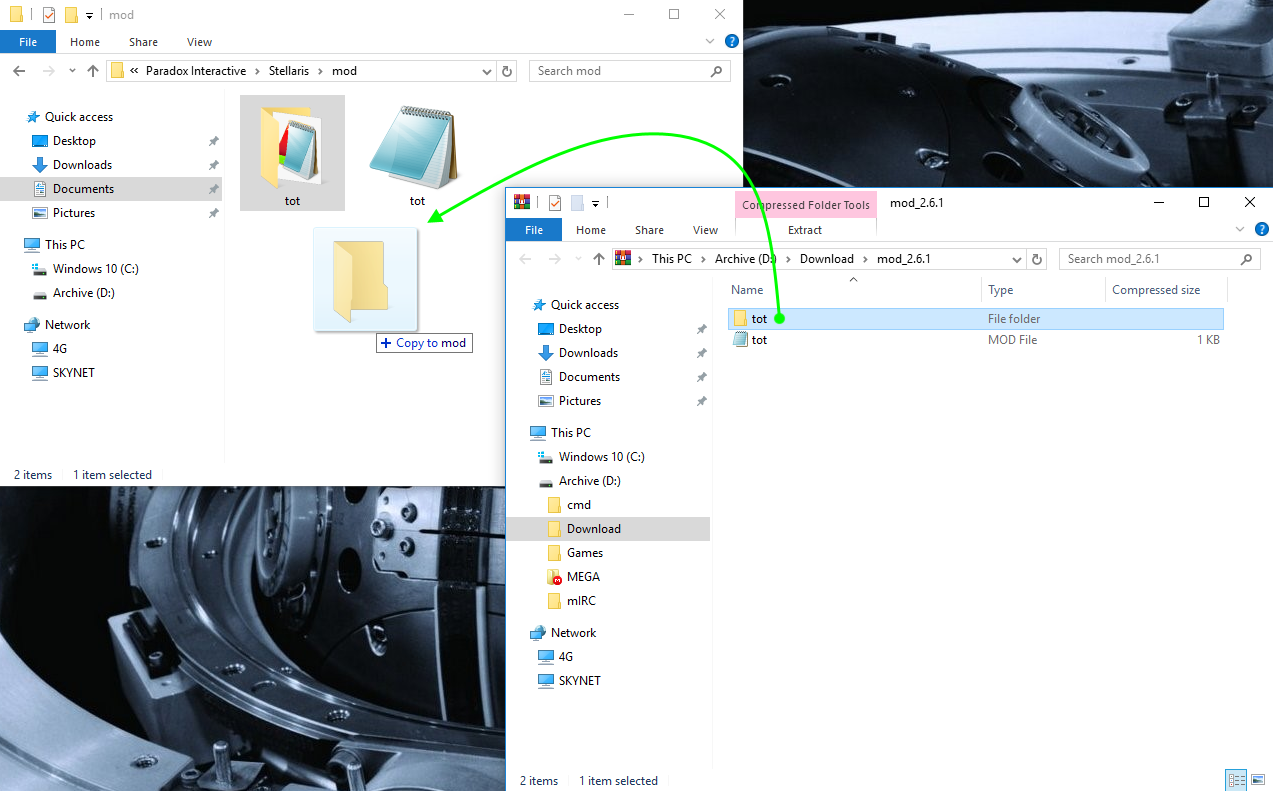1273x791 pixels.
Task: Select Archive (D:) in mod_2.6.1 address breadcrumb
Action: [x=746, y=259]
